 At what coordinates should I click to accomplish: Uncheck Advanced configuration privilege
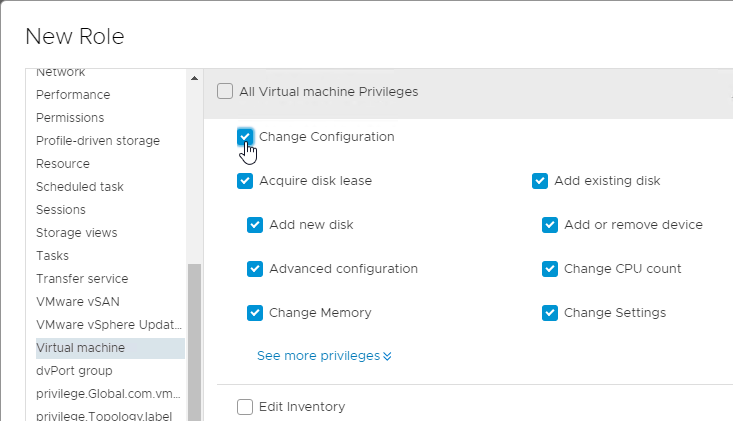coord(255,269)
